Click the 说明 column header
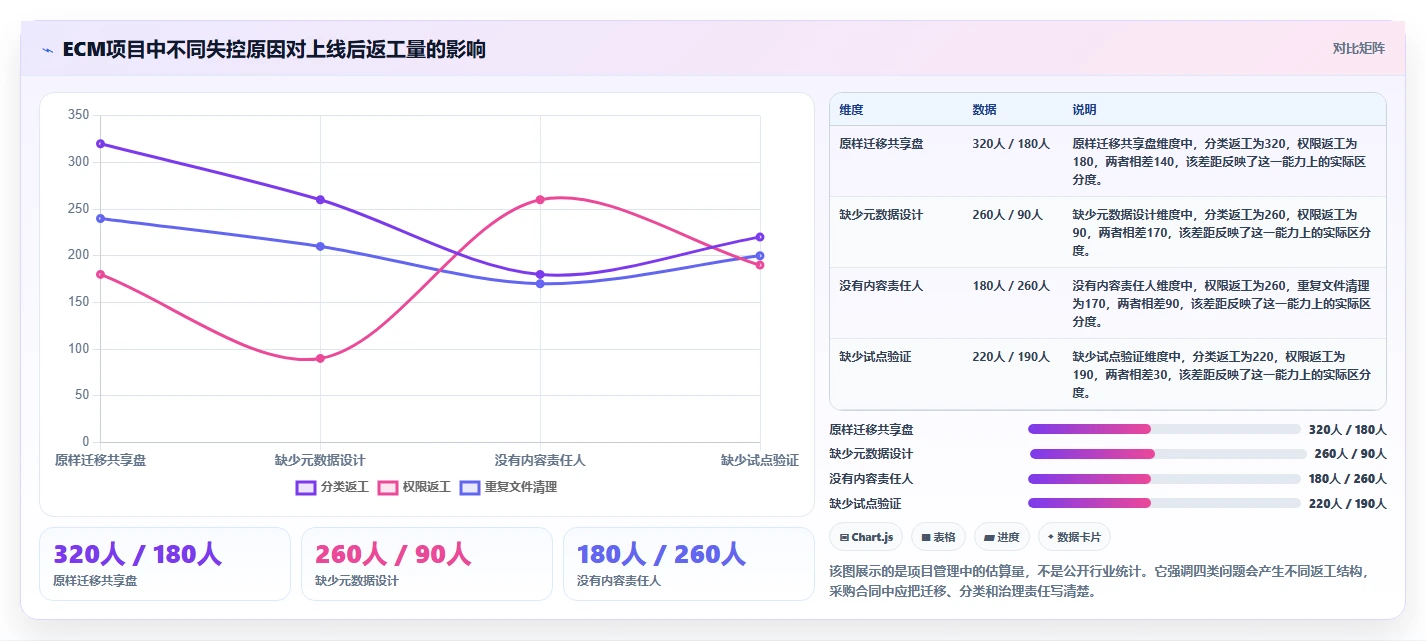1426x641 pixels. coord(1085,109)
